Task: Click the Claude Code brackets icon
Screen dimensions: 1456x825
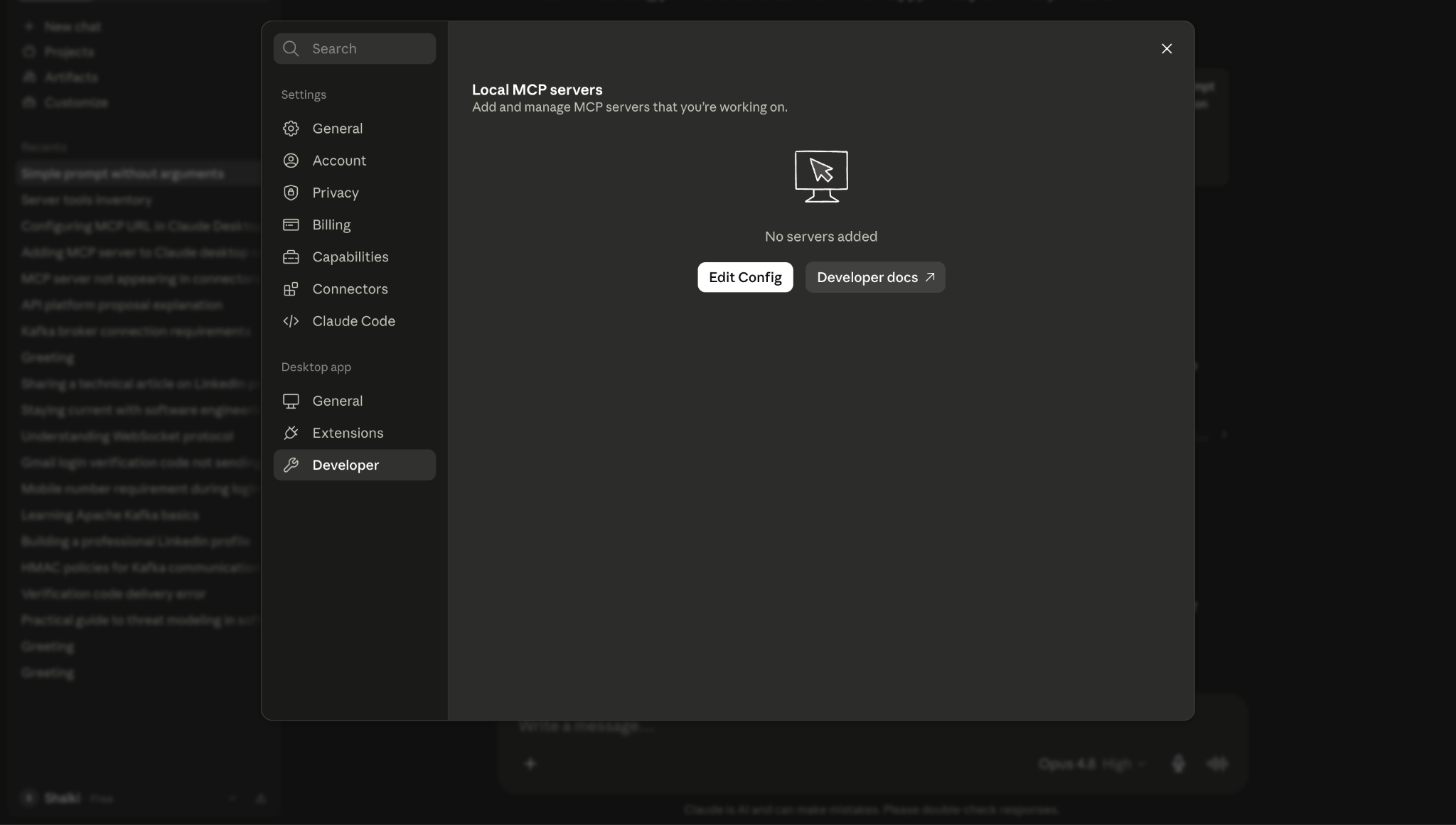Action: pyautogui.click(x=291, y=321)
